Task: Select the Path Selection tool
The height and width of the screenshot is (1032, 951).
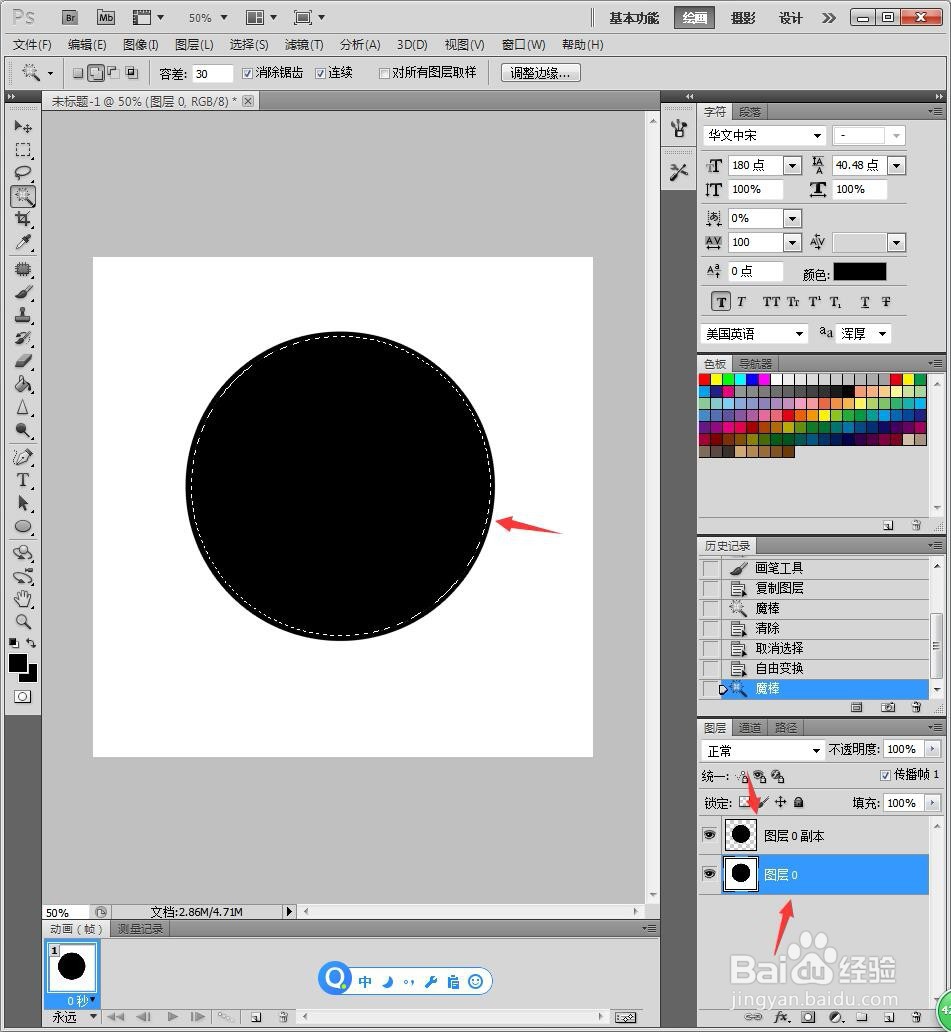Action: [22, 503]
